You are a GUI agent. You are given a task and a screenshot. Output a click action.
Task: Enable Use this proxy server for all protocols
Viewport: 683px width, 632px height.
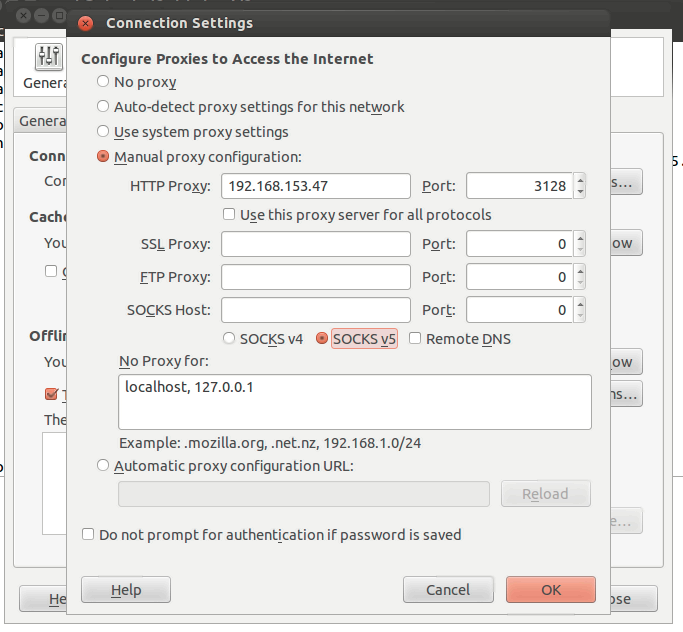tap(229, 214)
